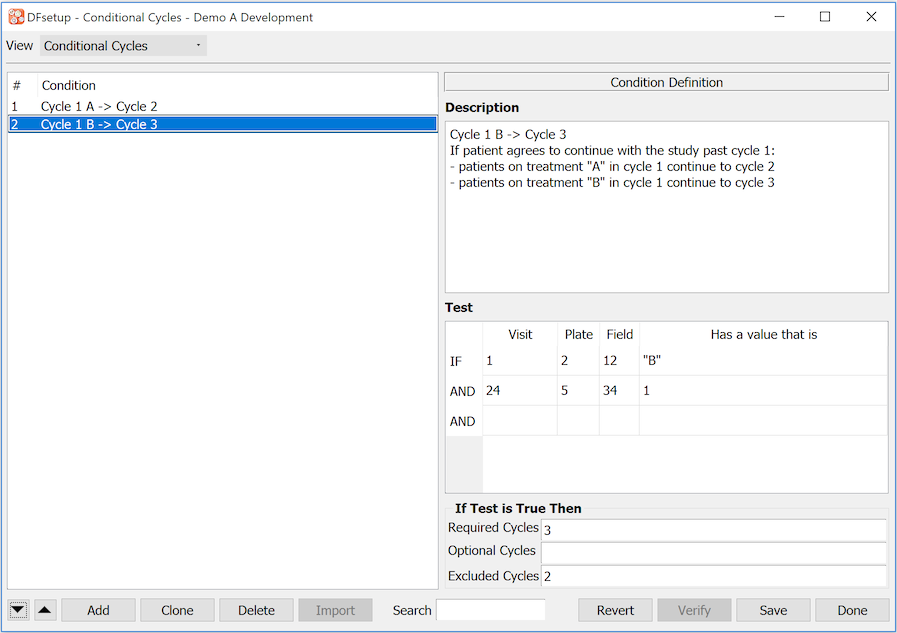Edit the Excluded Cycles field
897x633 pixels.
713,576
